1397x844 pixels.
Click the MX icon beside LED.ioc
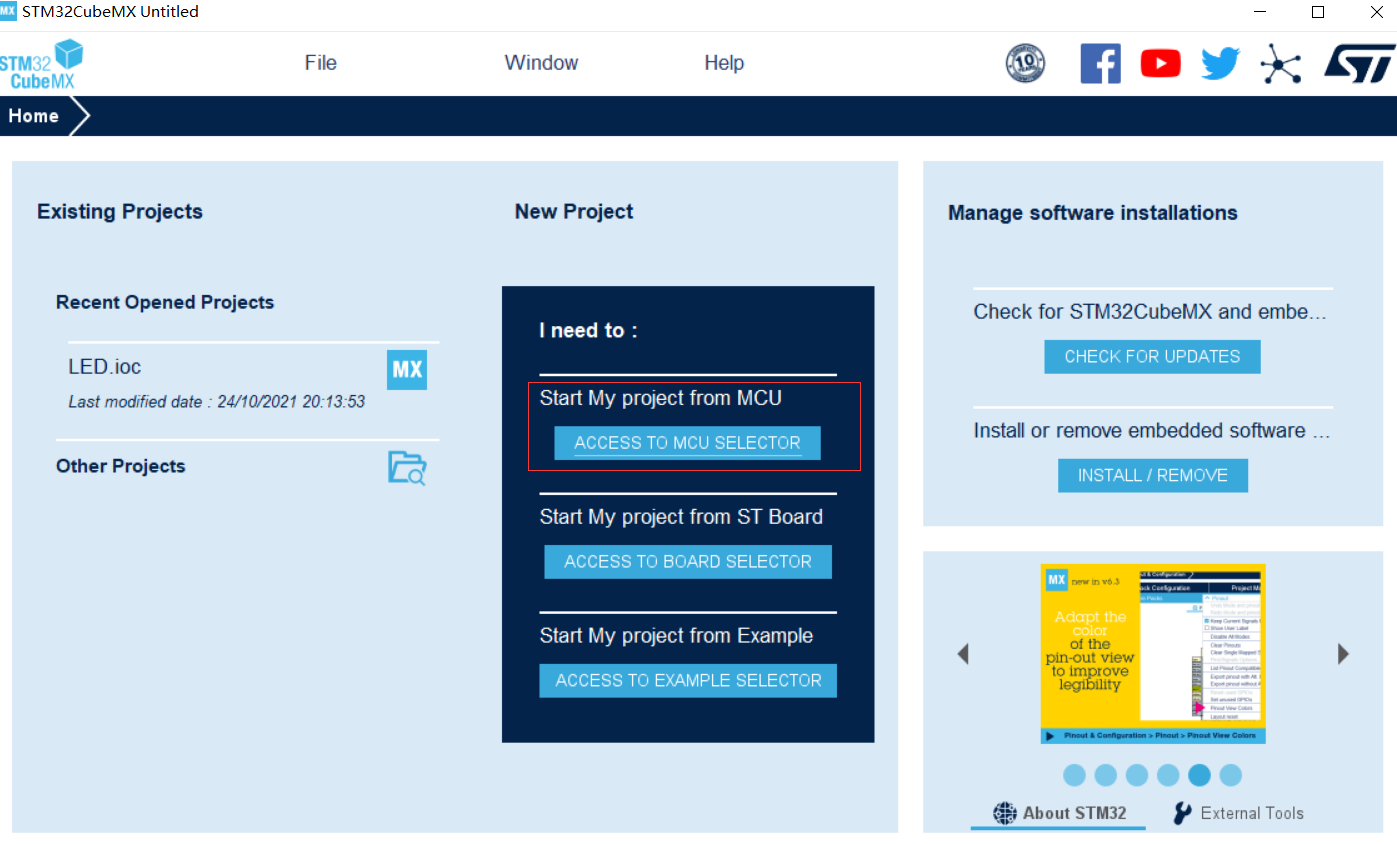pyautogui.click(x=407, y=370)
